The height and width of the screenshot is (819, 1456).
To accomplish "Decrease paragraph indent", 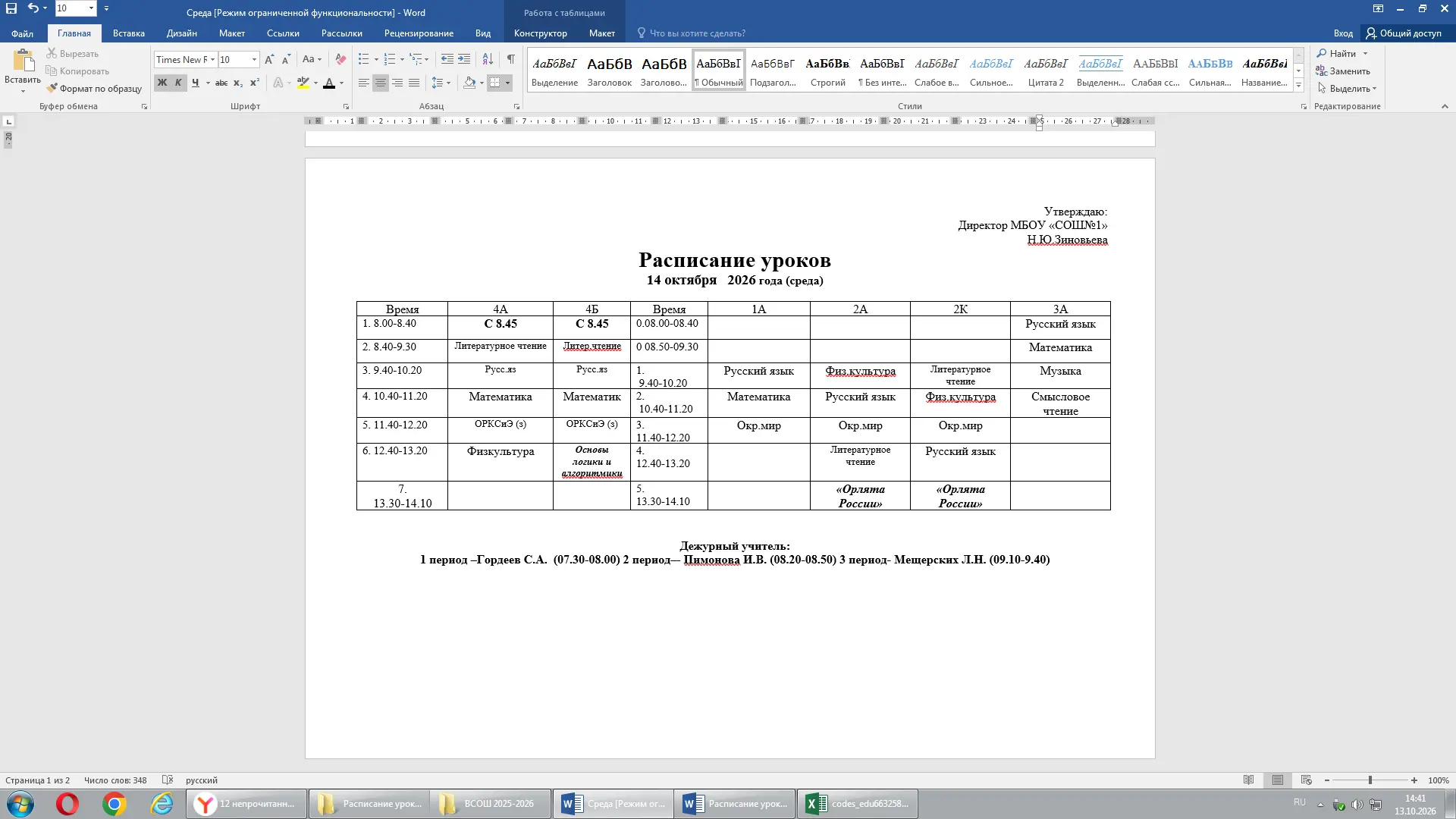I will (x=447, y=59).
